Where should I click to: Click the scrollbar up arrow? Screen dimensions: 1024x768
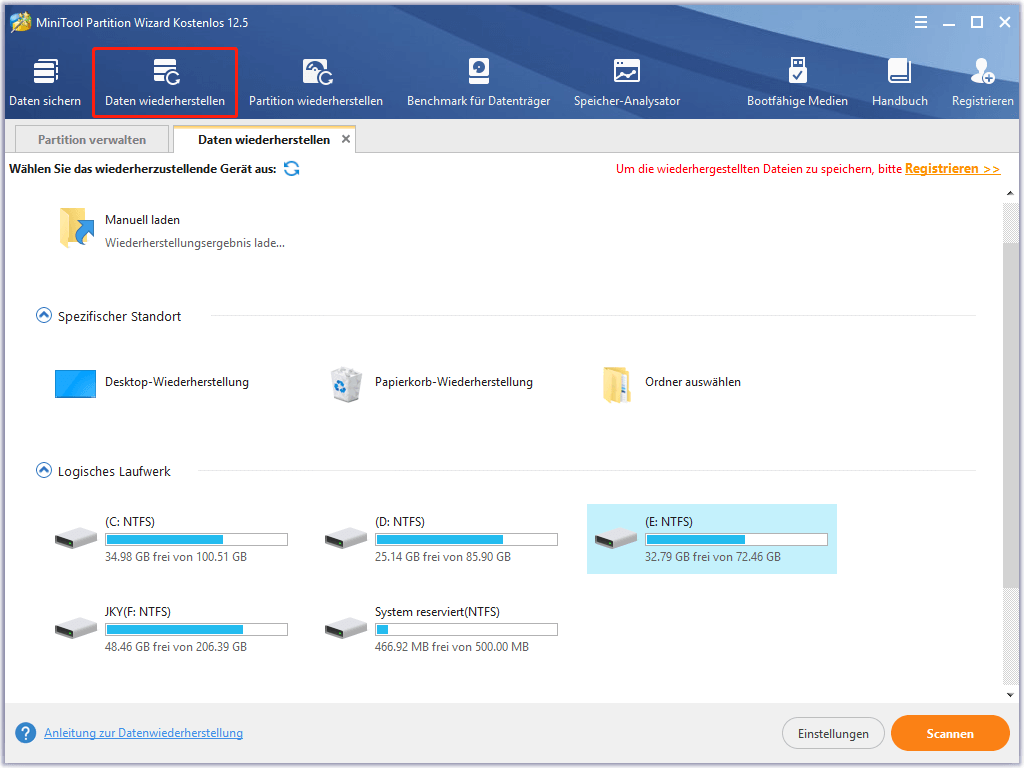[1010, 193]
